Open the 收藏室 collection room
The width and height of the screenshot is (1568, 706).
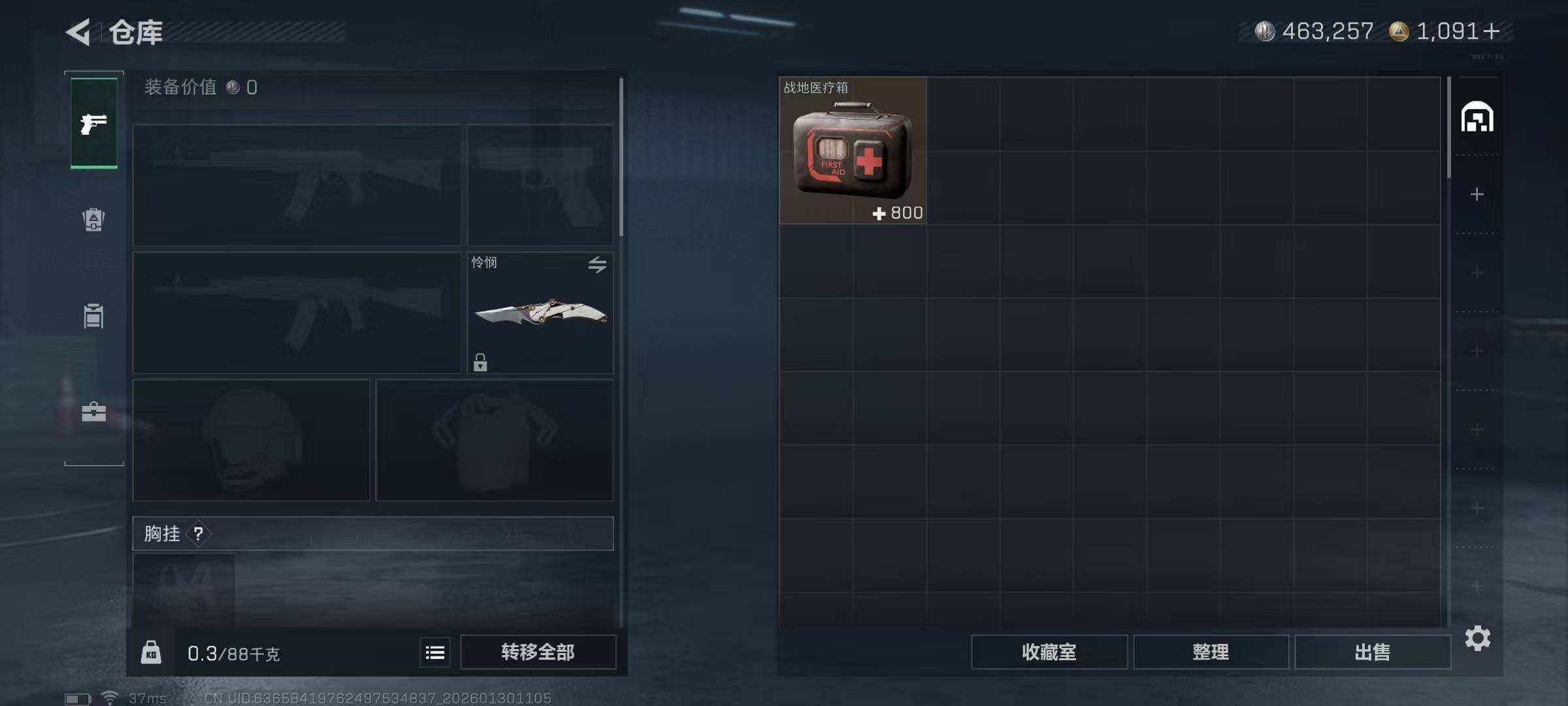1049,652
